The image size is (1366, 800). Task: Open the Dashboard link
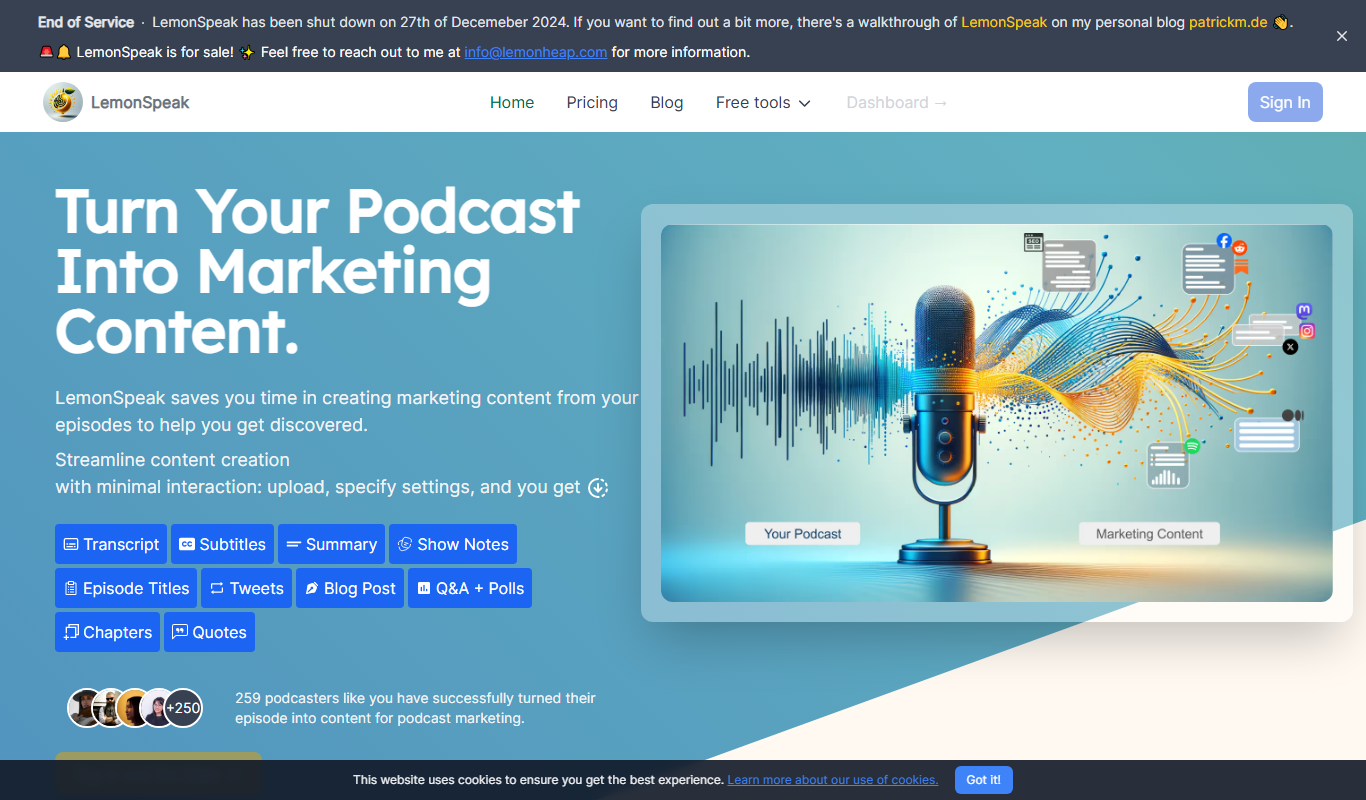(x=897, y=102)
